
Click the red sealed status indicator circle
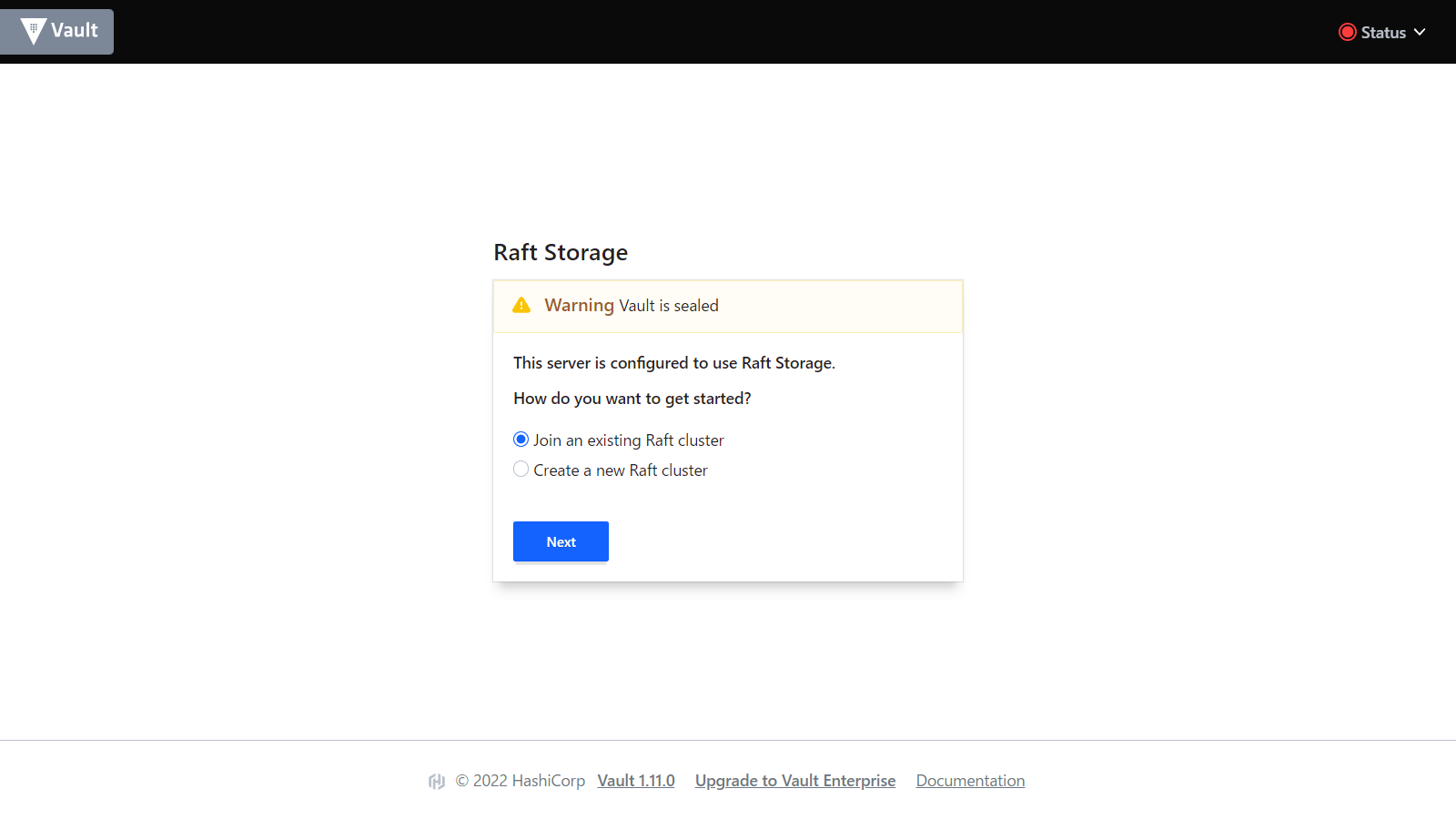[1347, 32]
